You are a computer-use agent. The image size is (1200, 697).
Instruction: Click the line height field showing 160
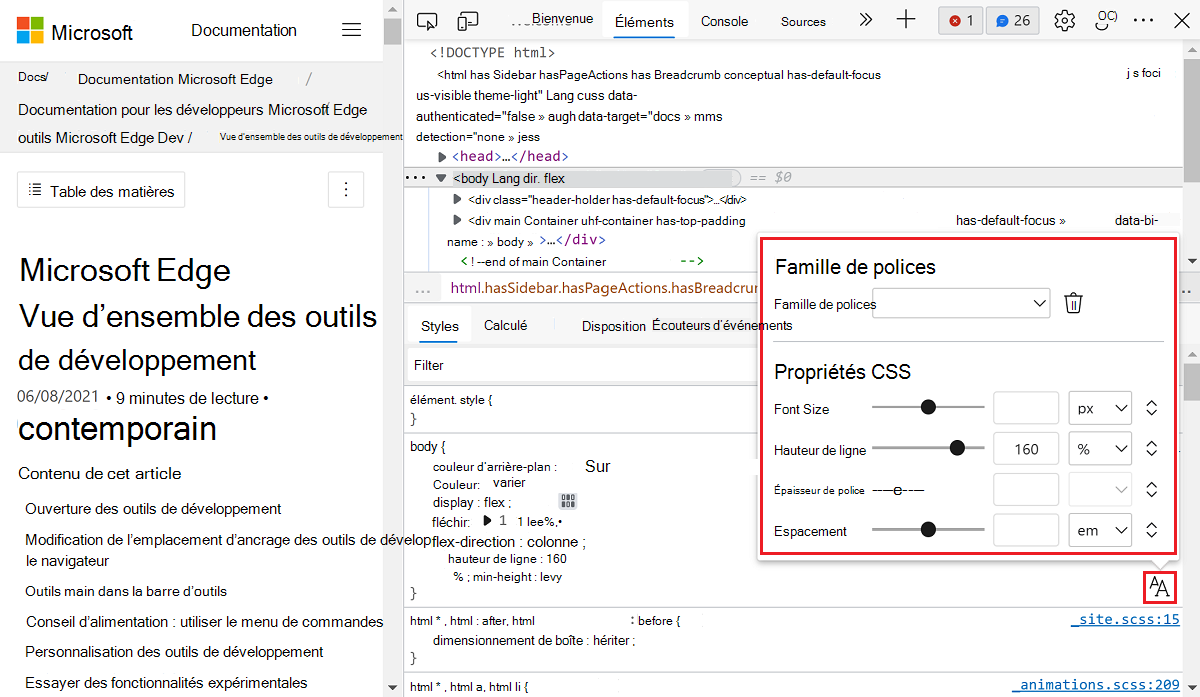tap(1026, 449)
